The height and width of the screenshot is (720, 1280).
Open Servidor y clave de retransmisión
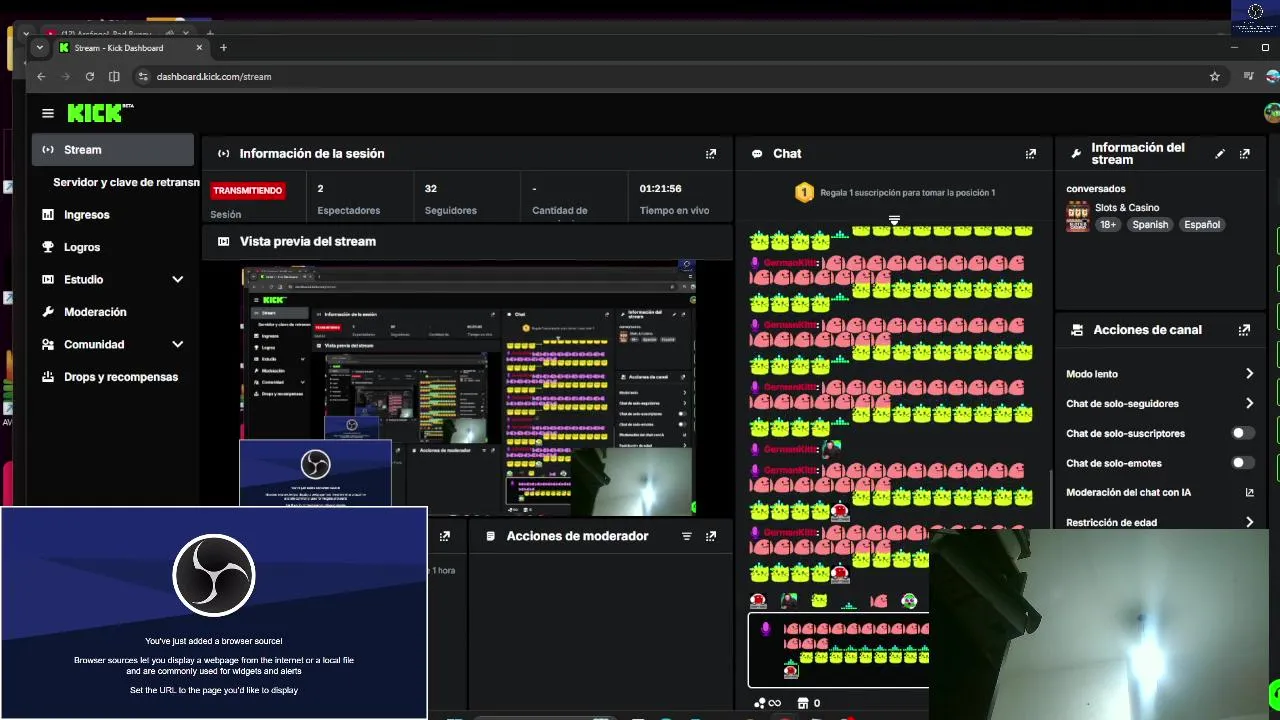coord(126,182)
